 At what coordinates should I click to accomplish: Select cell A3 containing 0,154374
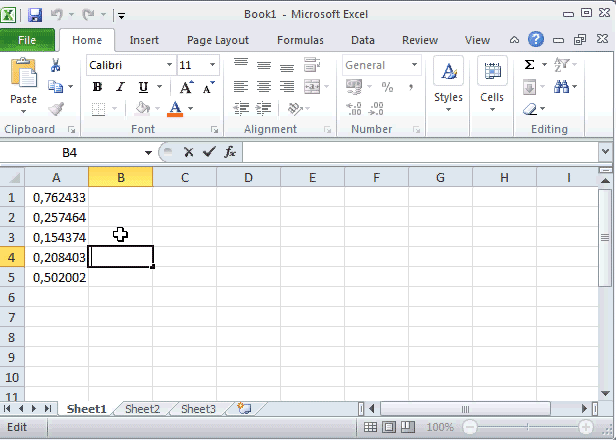(56, 237)
